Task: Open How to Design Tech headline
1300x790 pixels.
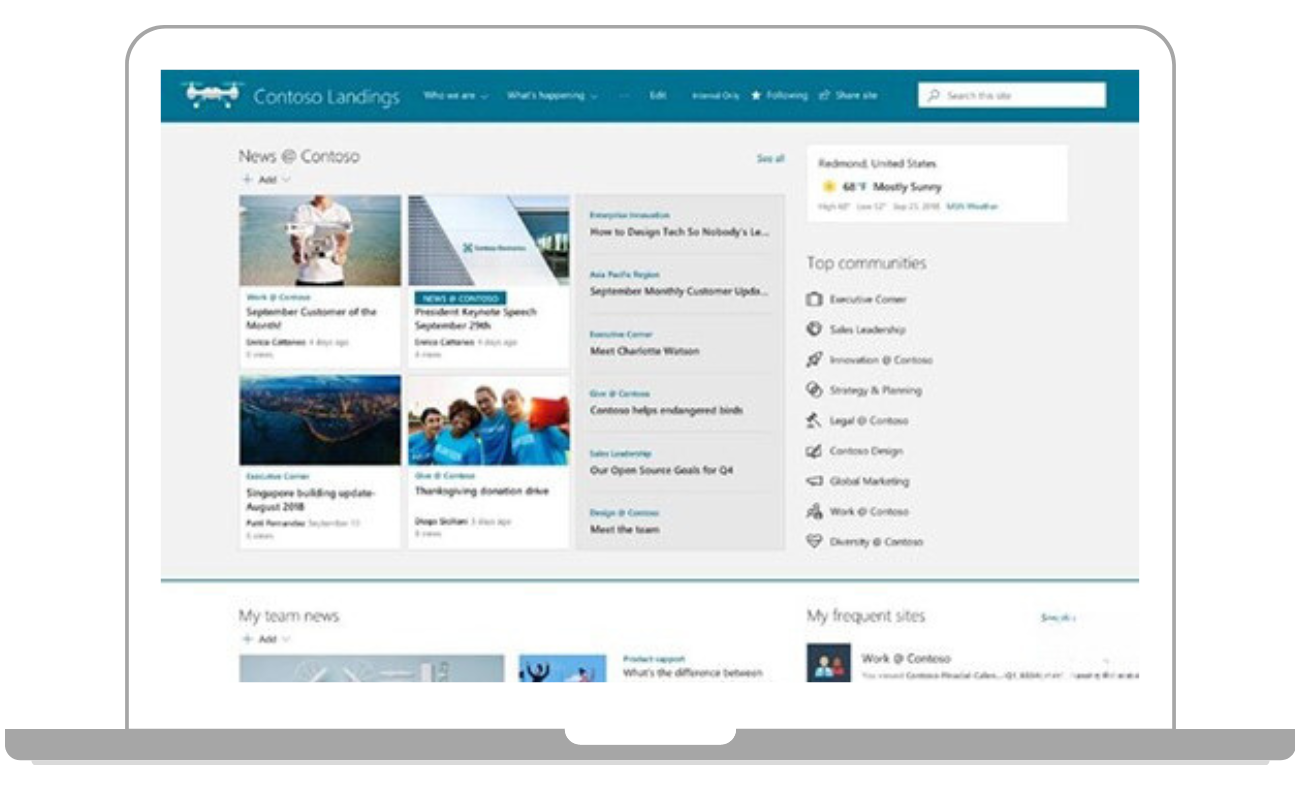Action: pos(680,232)
